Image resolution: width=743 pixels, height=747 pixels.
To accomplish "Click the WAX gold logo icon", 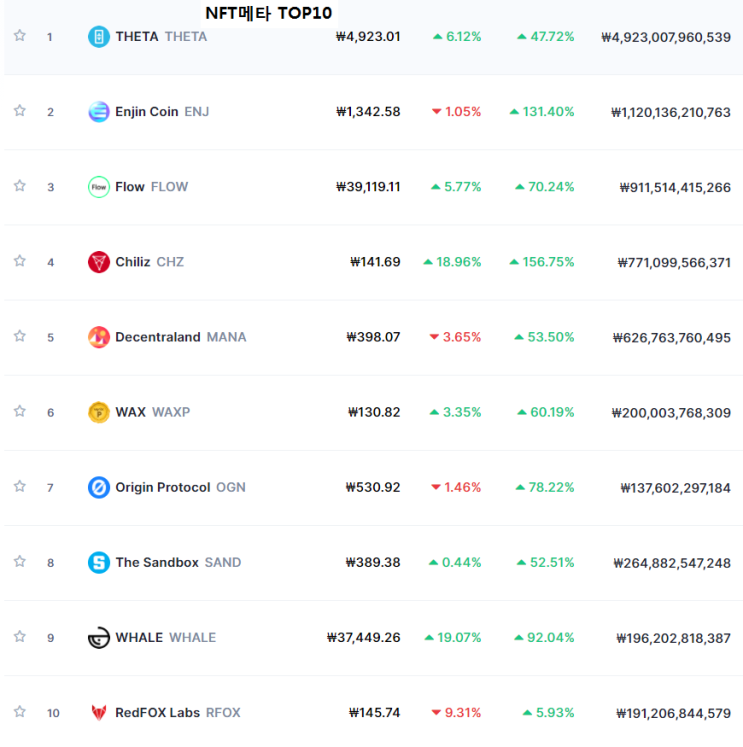I will click(x=99, y=412).
